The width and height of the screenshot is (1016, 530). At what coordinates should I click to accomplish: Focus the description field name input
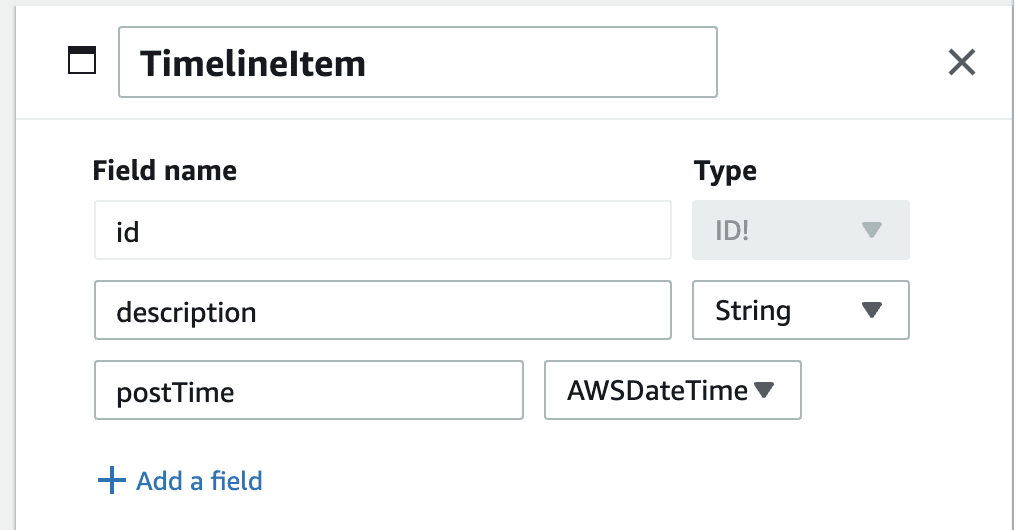pos(383,310)
